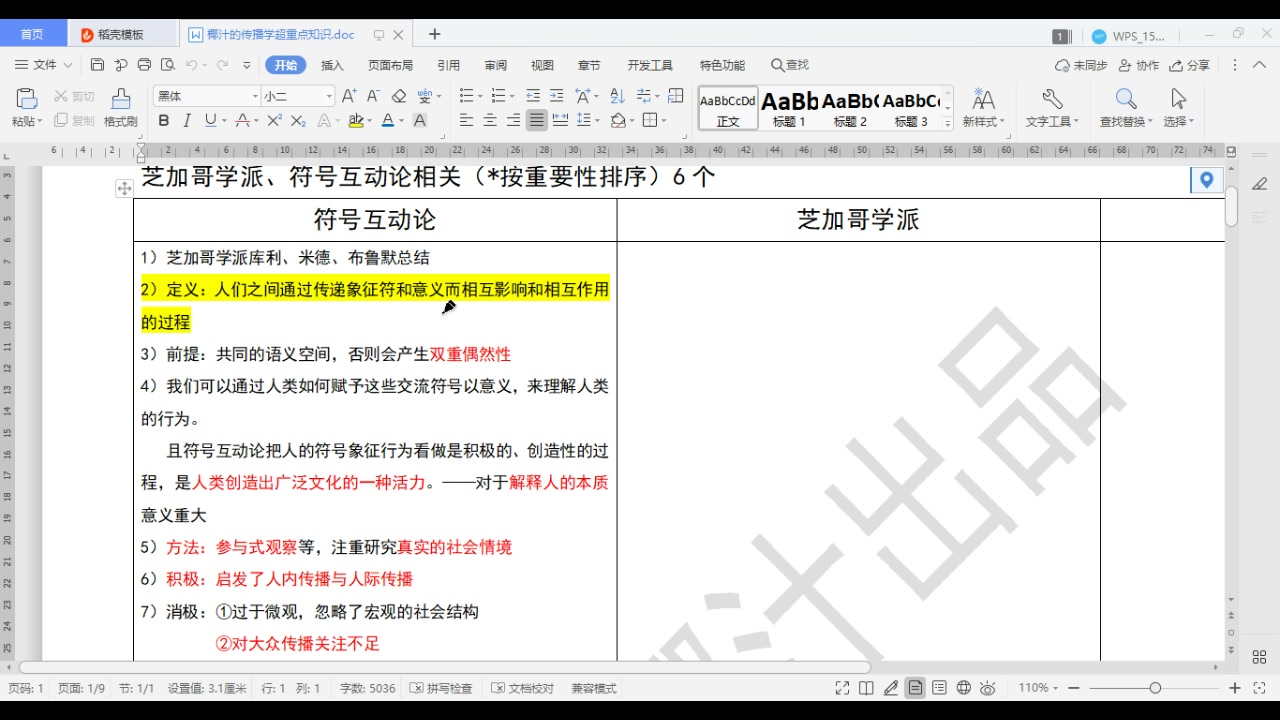The height and width of the screenshot is (720, 1280).
Task: Switch to the Review (审阅) tab
Action: (x=495, y=65)
